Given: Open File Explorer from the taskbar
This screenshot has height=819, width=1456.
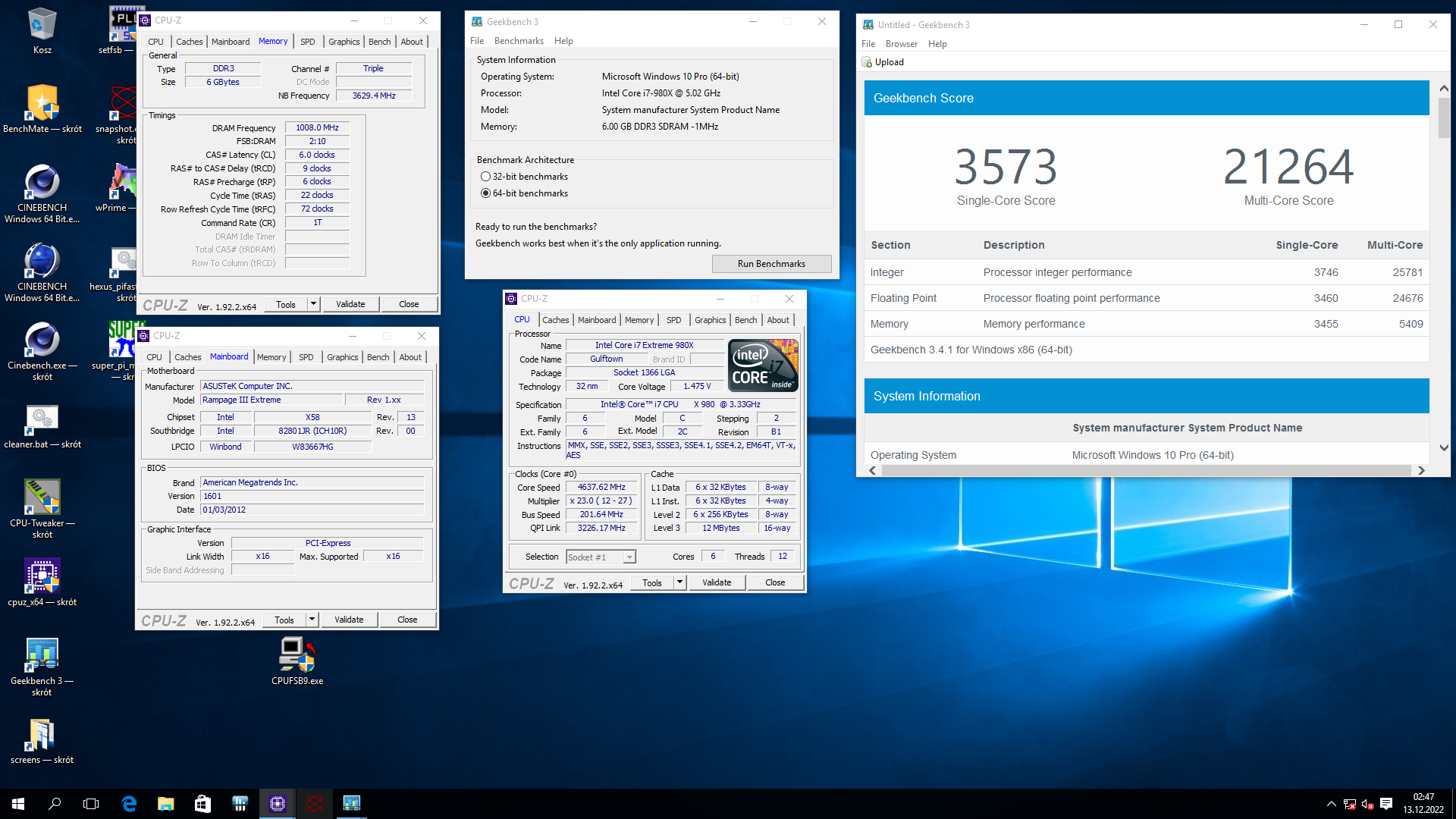Looking at the screenshot, I should [165, 804].
